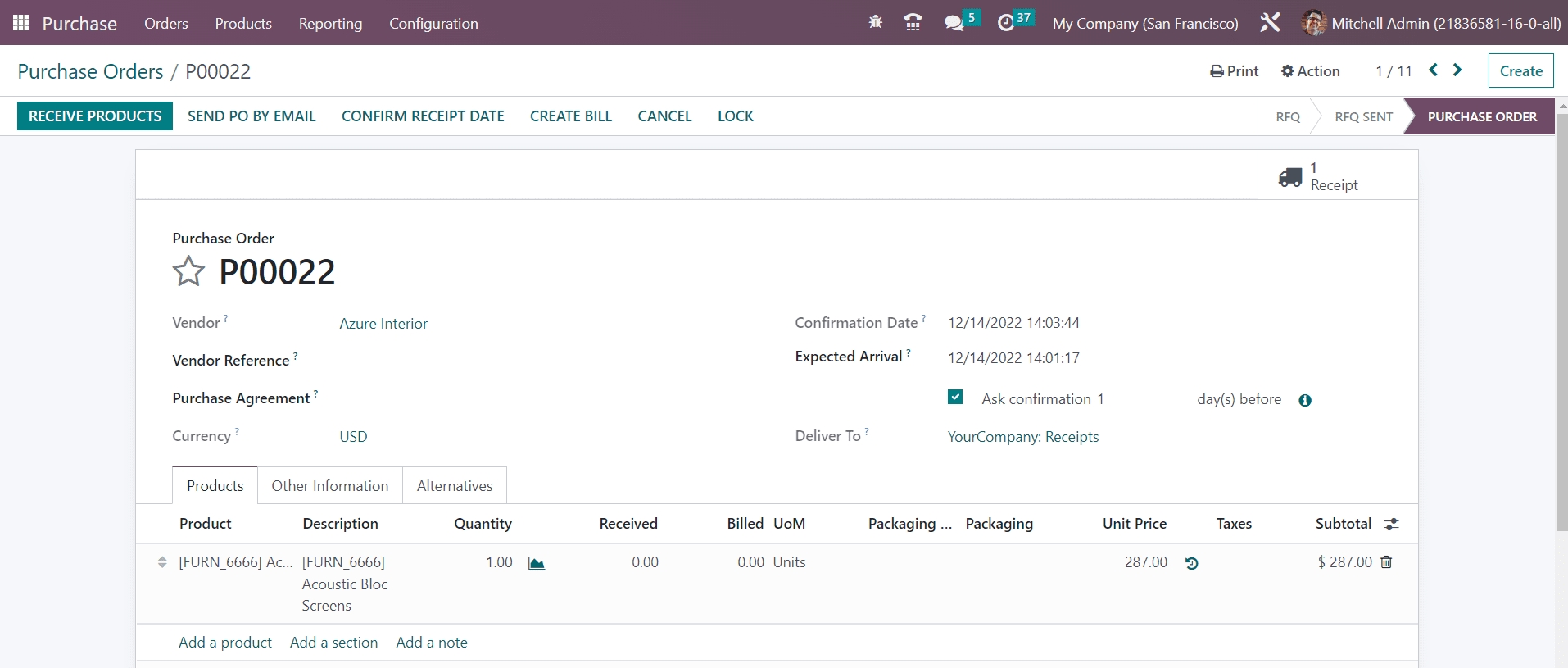Delete the Acoustic Bloc Screens line

(1386, 562)
